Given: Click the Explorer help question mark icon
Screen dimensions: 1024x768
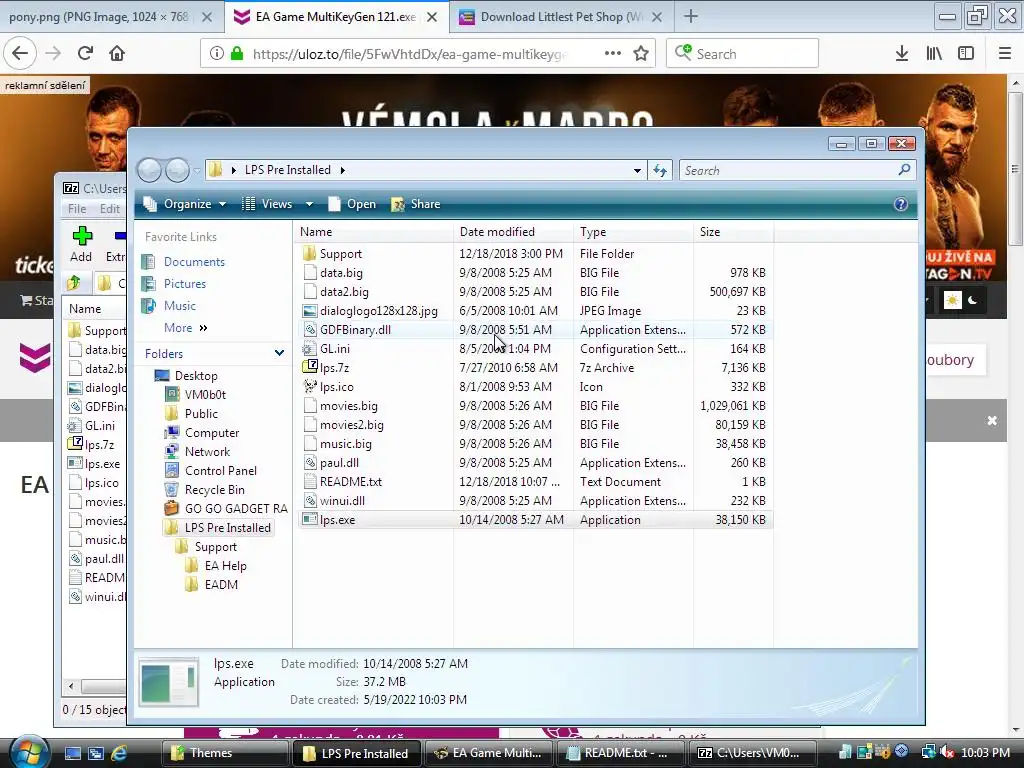Looking at the screenshot, I should (x=901, y=204).
